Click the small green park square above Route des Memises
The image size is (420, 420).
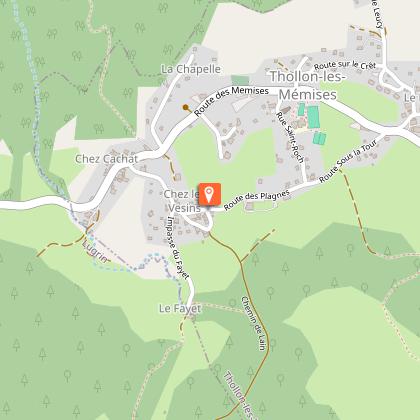[x=240, y=80]
